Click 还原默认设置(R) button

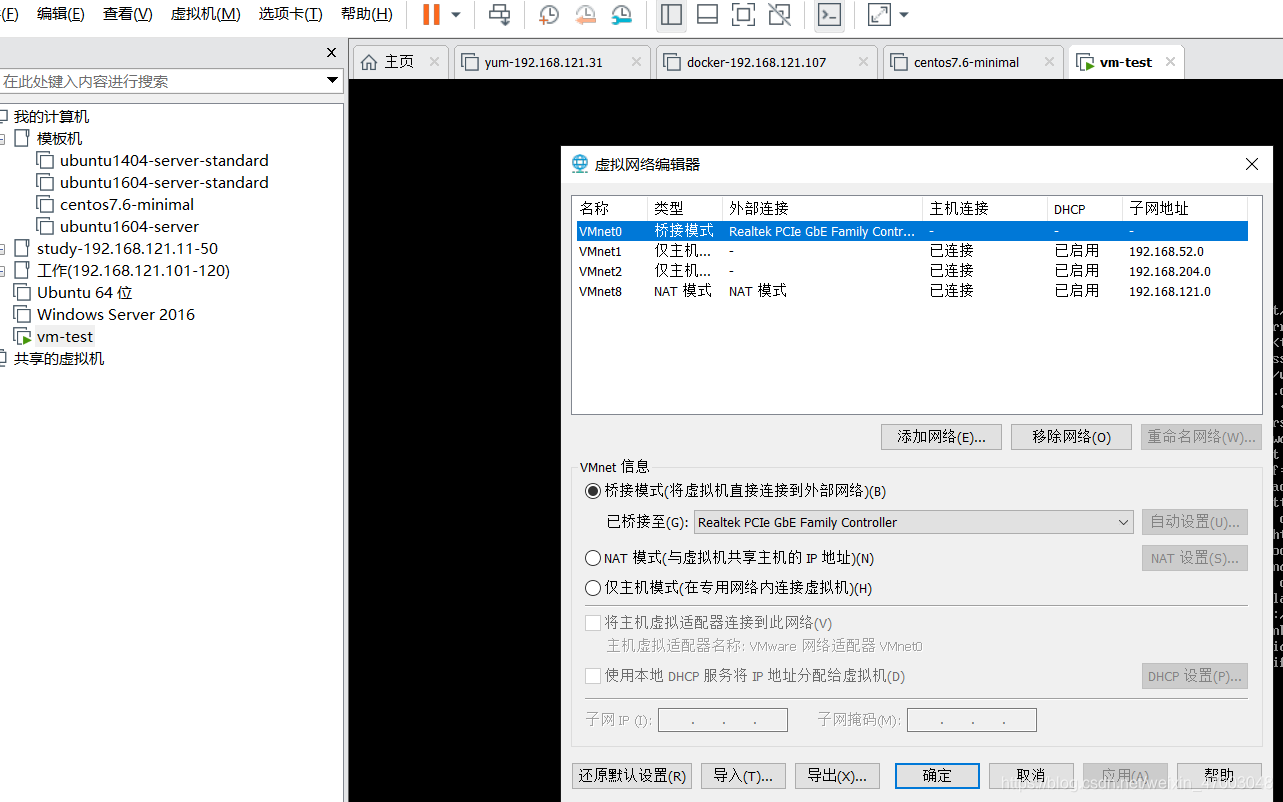(x=632, y=775)
